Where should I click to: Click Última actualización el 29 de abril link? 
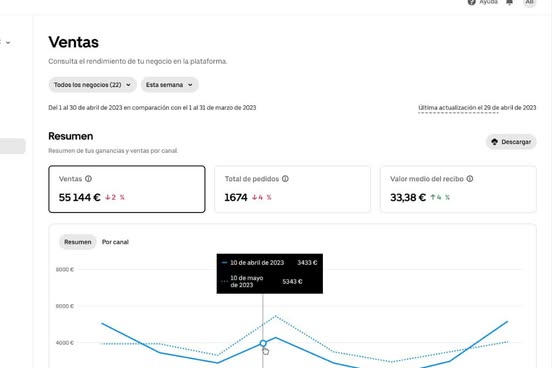[x=477, y=108]
